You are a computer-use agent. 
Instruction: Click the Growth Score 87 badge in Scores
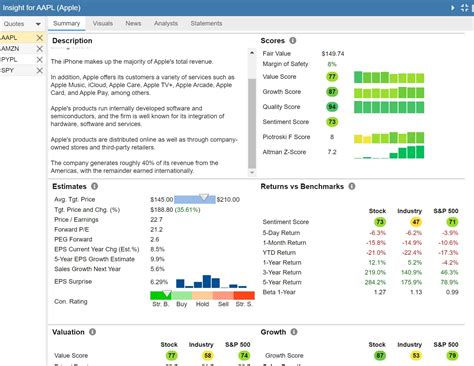pyautogui.click(x=332, y=92)
